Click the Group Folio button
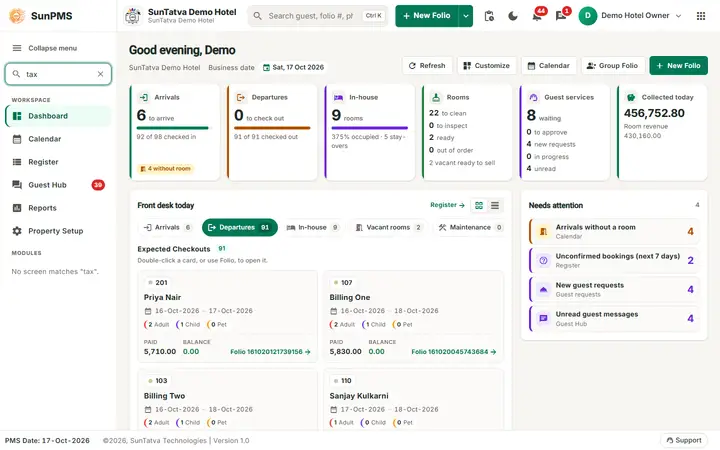Viewport: 720px width, 450px height. coord(613,66)
